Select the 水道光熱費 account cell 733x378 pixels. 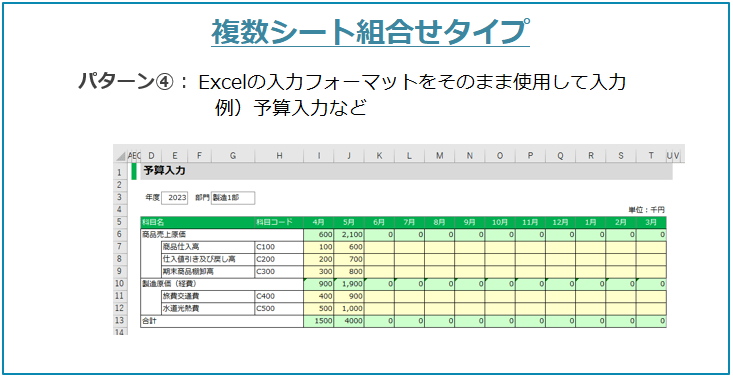pos(208,308)
